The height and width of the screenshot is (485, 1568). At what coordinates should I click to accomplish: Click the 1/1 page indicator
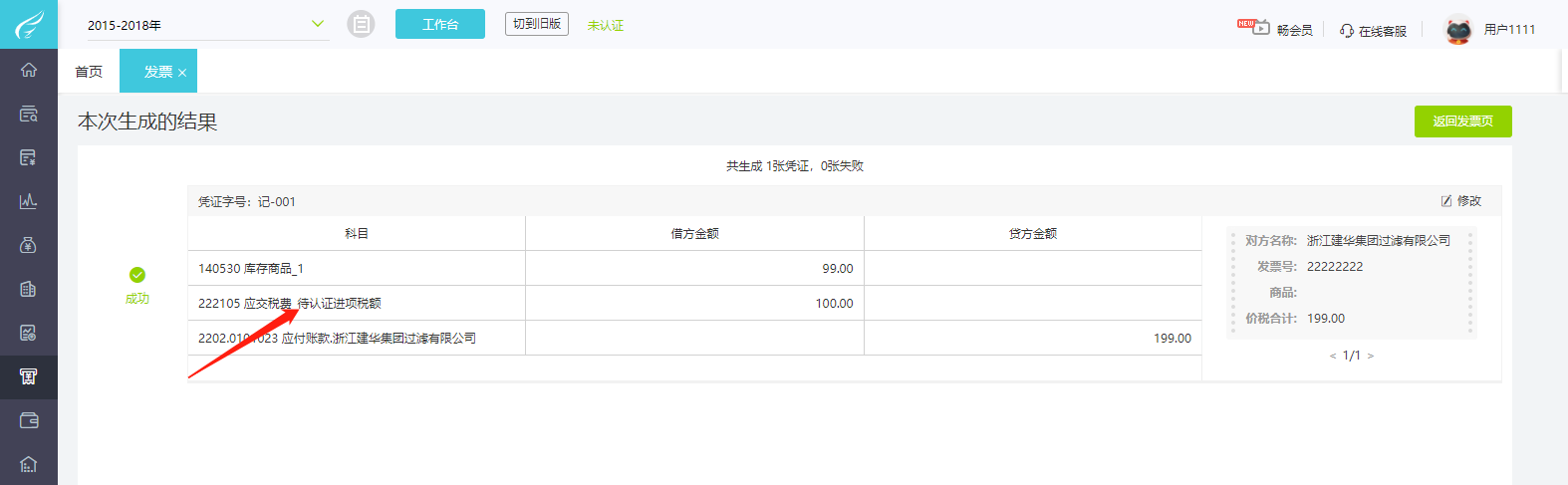pyautogui.click(x=1352, y=356)
